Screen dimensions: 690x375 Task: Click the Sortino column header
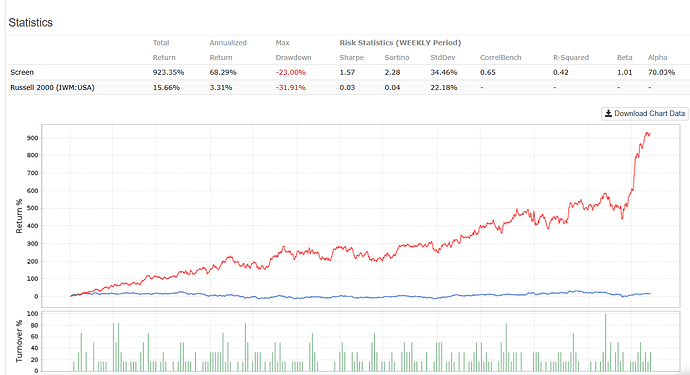pos(396,58)
